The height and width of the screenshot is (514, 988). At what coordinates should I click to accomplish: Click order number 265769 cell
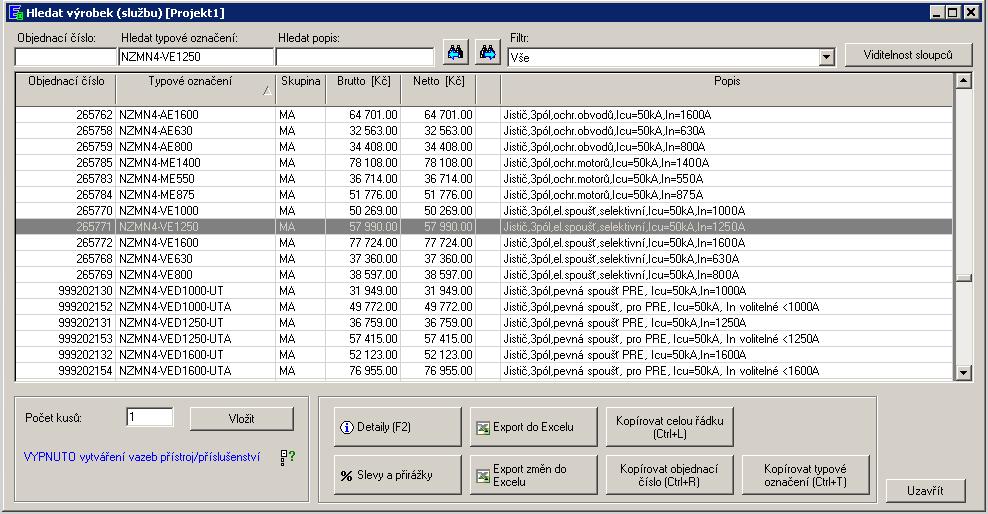click(66, 275)
